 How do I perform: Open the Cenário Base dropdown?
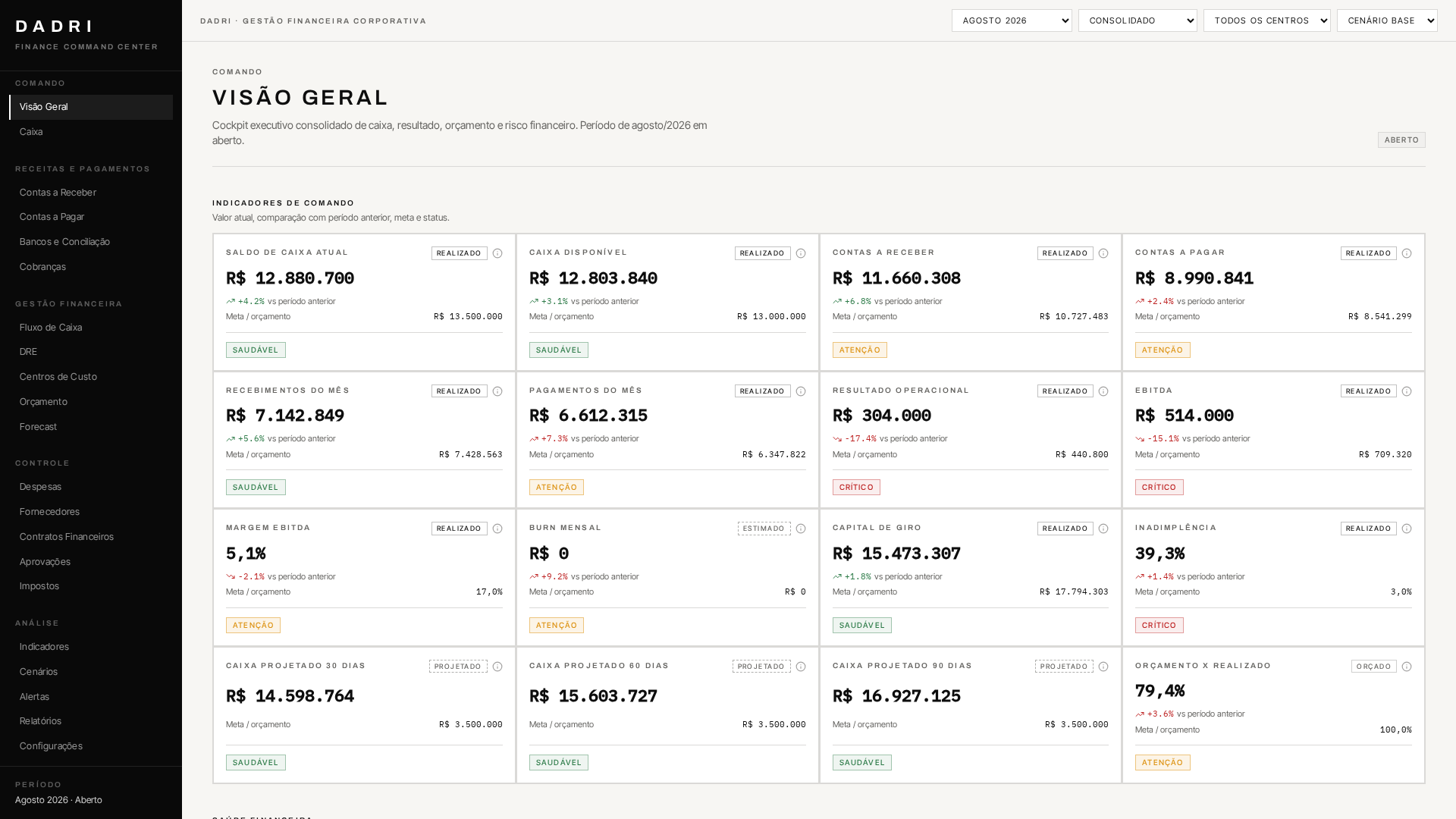pyautogui.click(x=1387, y=20)
